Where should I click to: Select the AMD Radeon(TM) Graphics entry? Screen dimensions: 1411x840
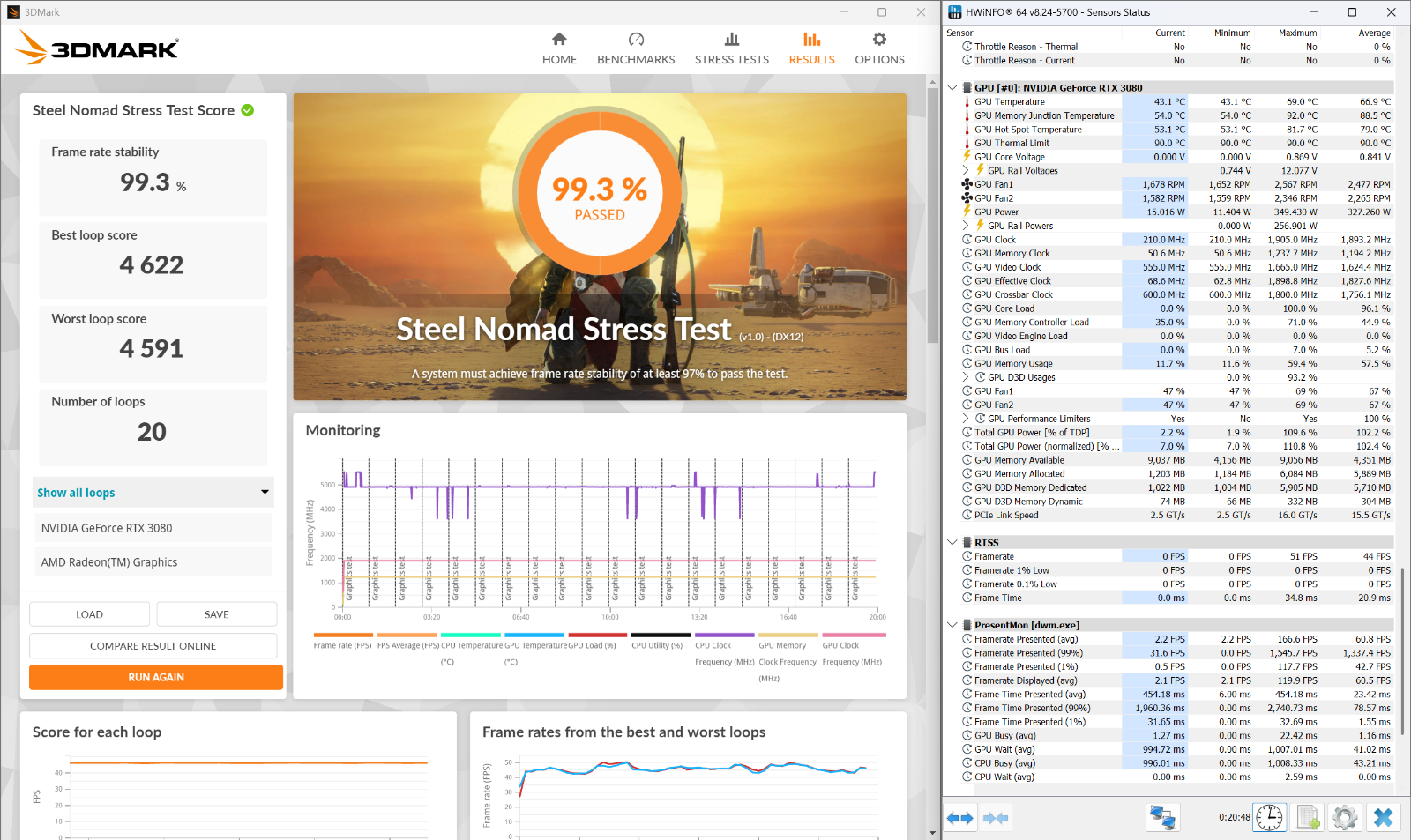(x=153, y=562)
